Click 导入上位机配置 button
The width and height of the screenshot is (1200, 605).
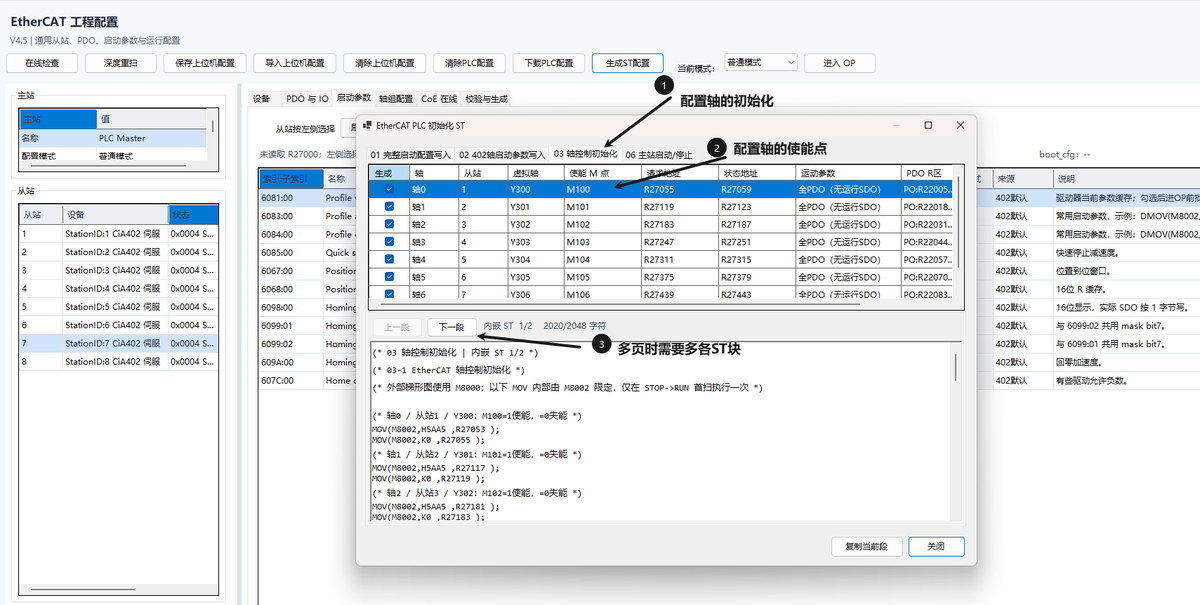pyautogui.click(x=294, y=63)
